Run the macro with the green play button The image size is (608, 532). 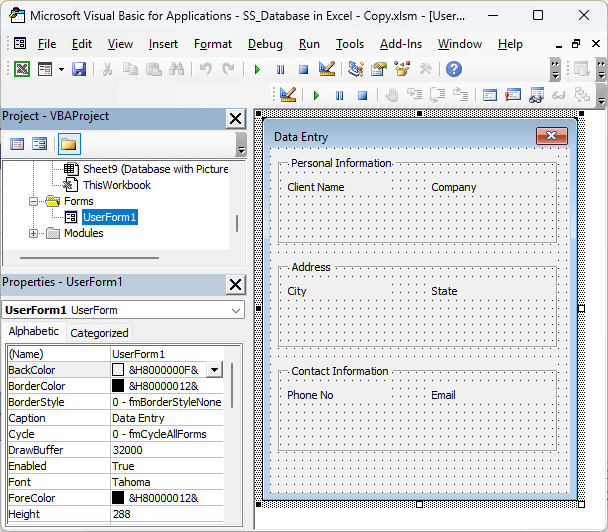click(257, 69)
